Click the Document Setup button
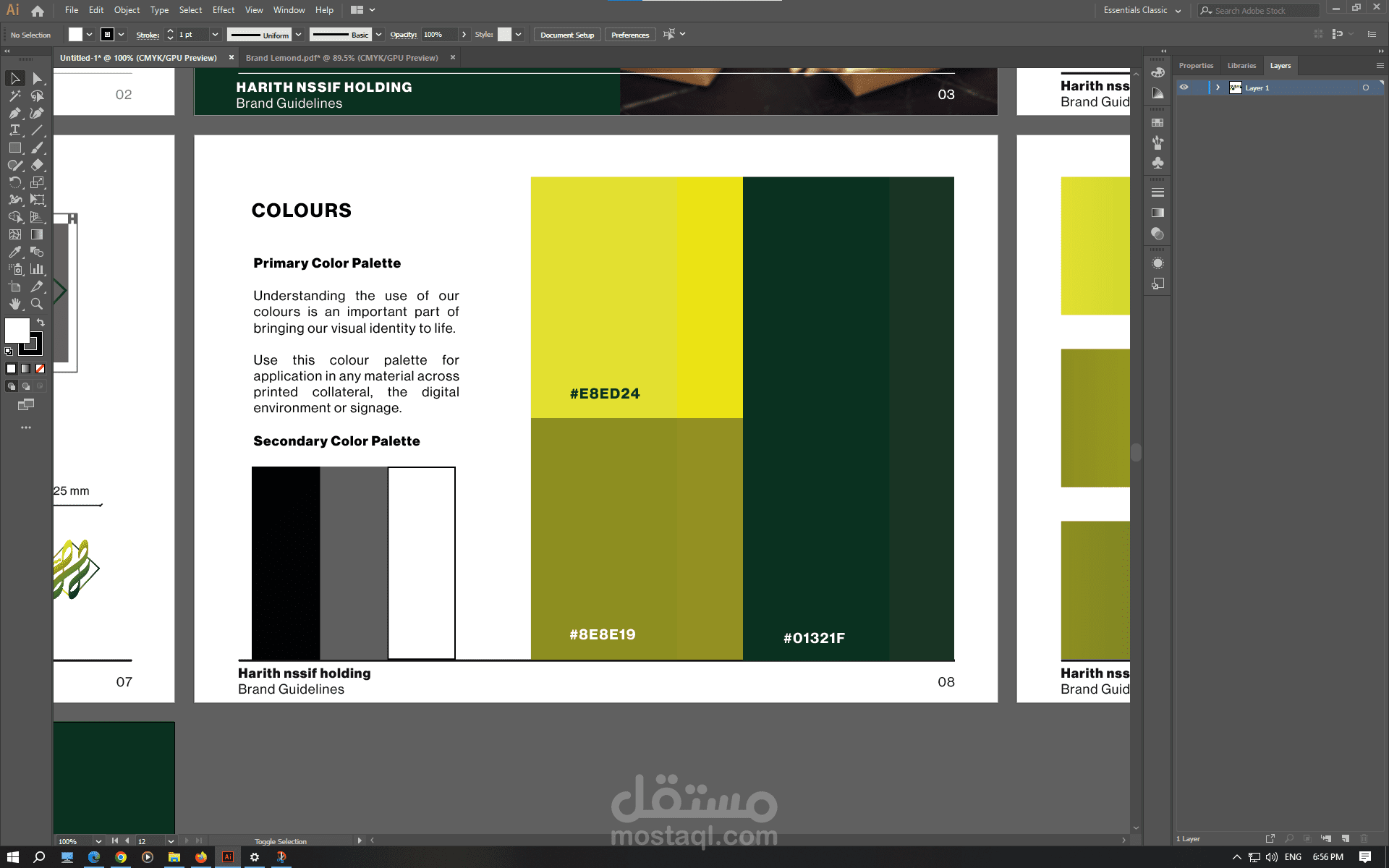Screen dimensions: 1389x868 [x=567, y=35]
